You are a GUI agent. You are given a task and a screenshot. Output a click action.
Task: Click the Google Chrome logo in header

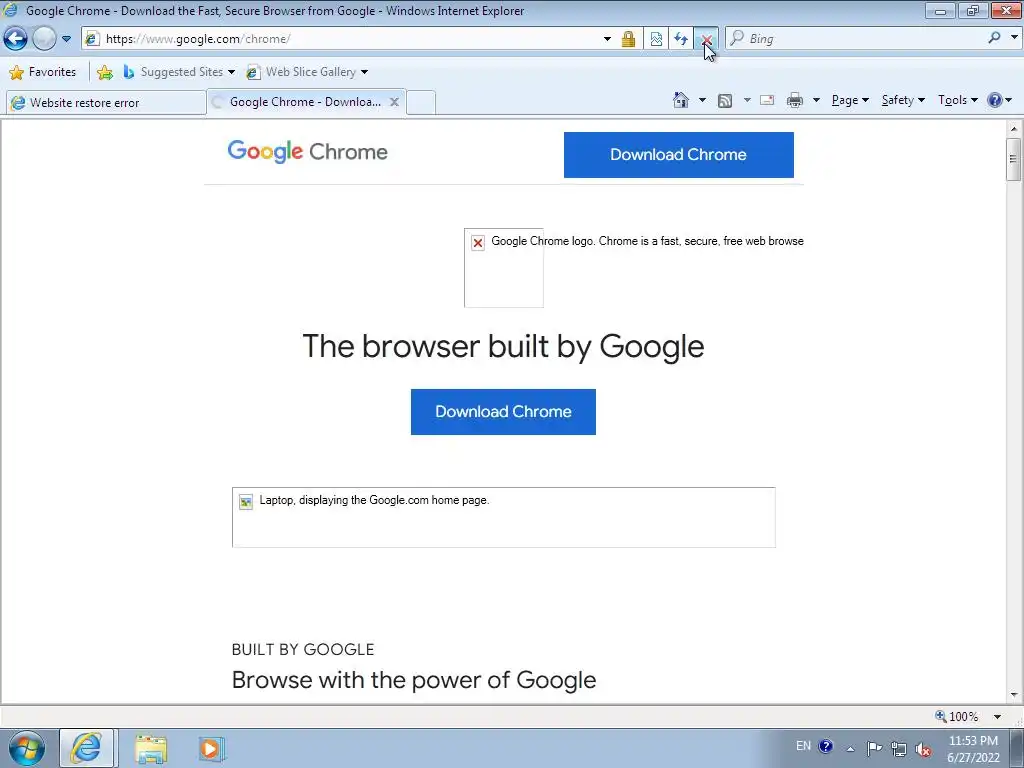tap(308, 152)
